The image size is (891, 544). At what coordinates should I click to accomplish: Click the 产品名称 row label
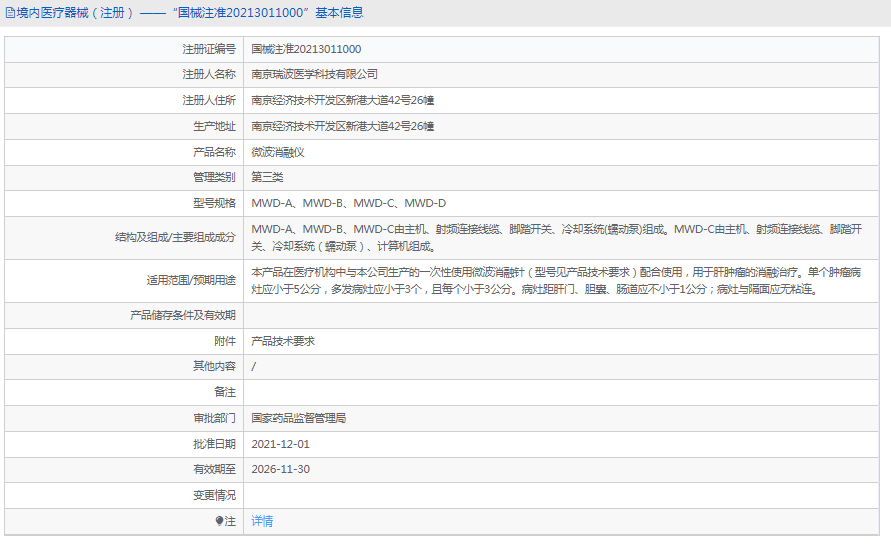pyautogui.click(x=214, y=152)
